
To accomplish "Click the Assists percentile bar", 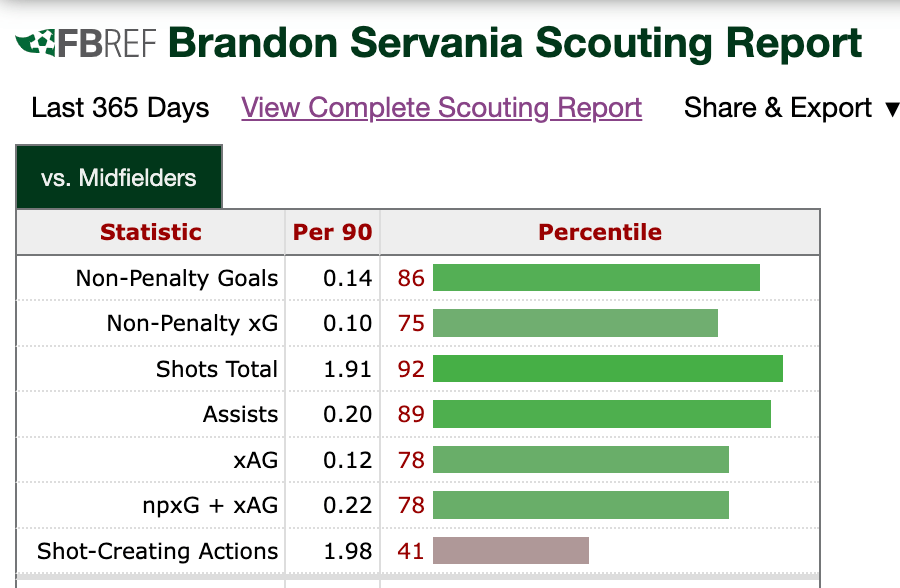I will tap(601, 415).
